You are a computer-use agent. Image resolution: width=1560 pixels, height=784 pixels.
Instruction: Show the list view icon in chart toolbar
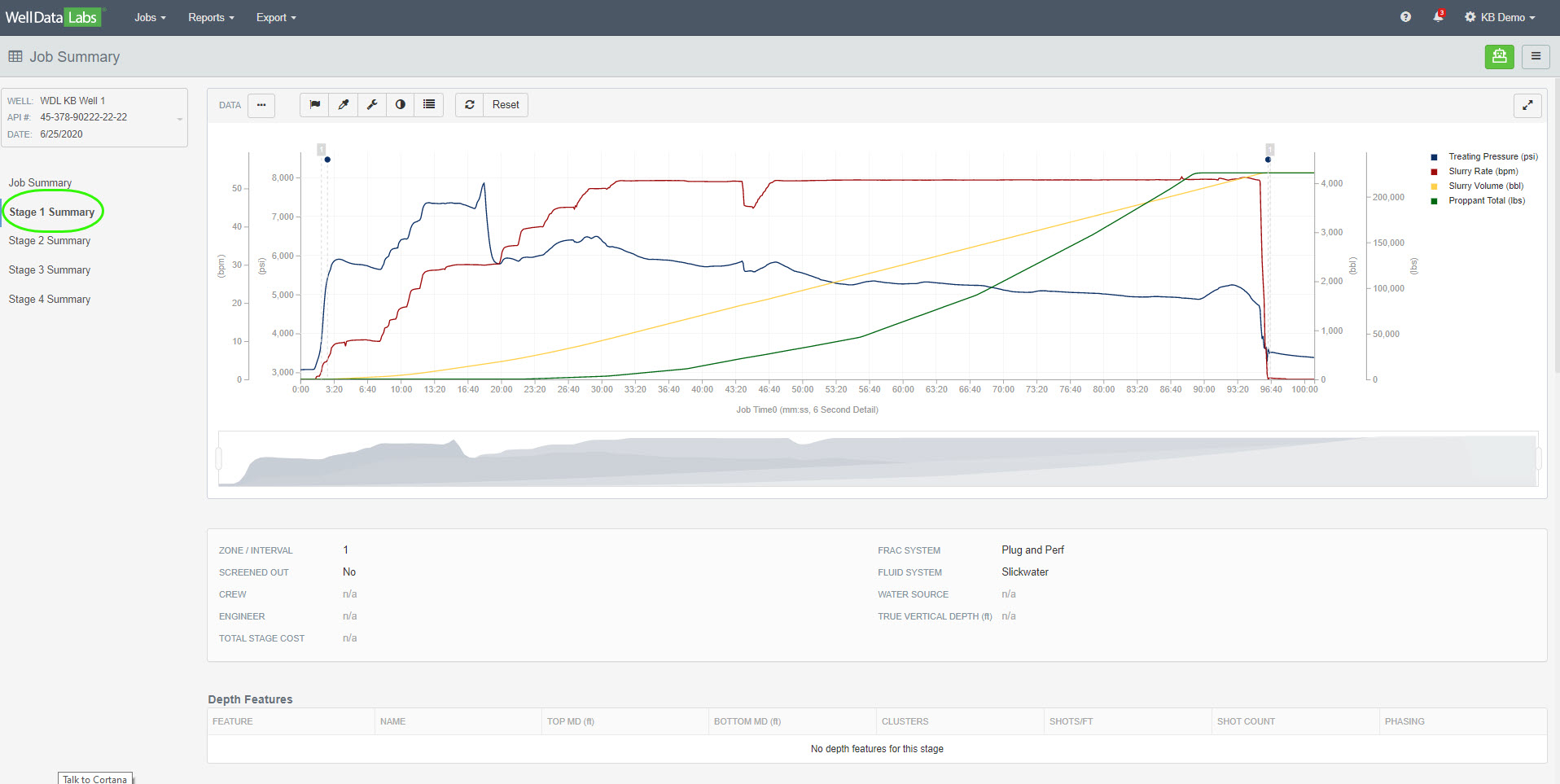pyautogui.click(x=429, y=105)
